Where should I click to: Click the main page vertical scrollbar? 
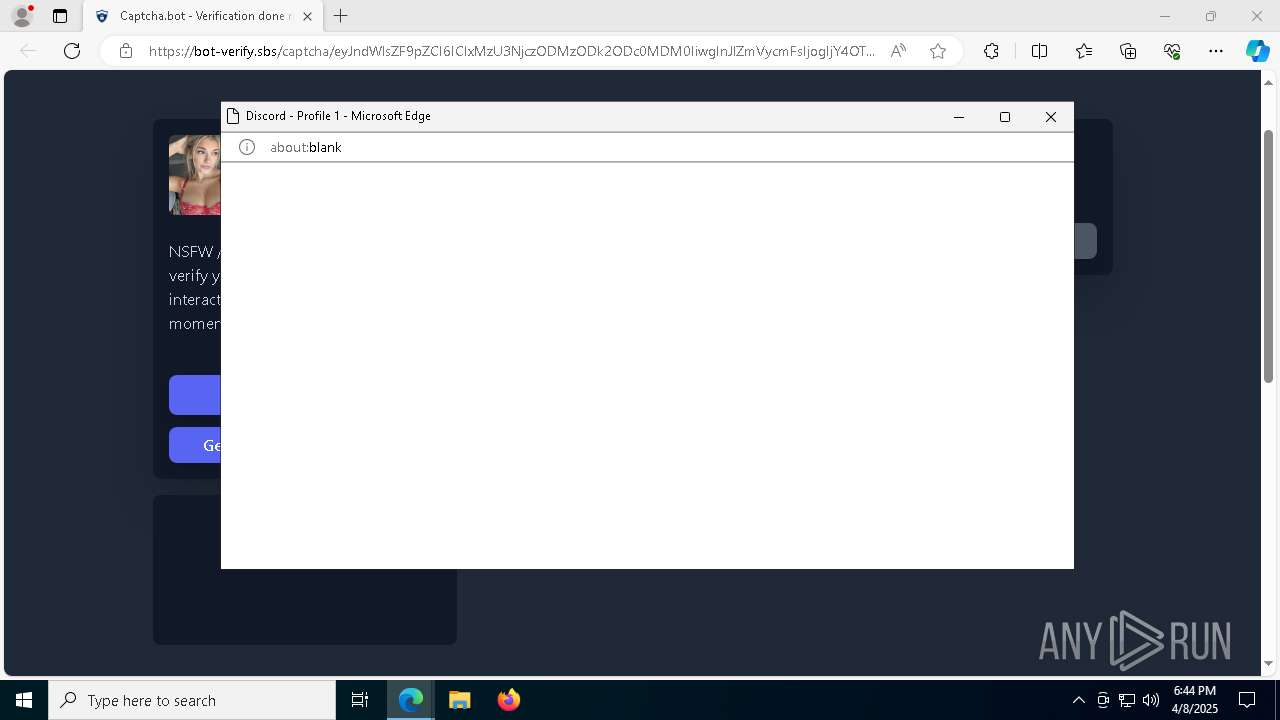1269,255
